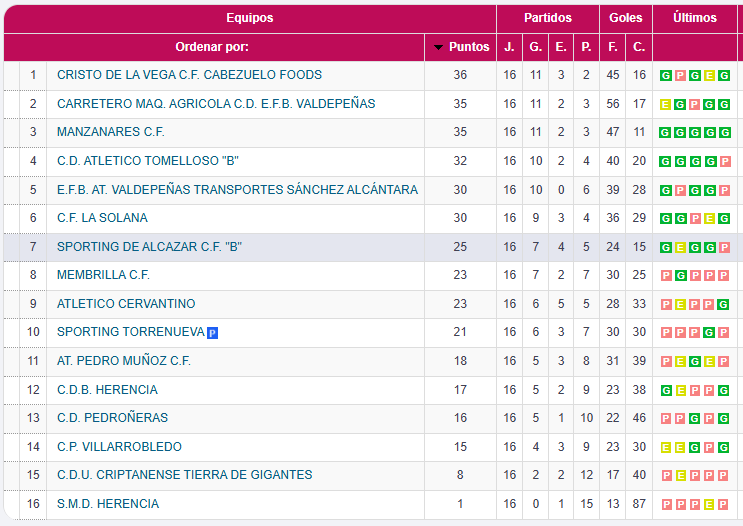Click the yellow E result in S.M.D. Herencia row

pos(710,505)
